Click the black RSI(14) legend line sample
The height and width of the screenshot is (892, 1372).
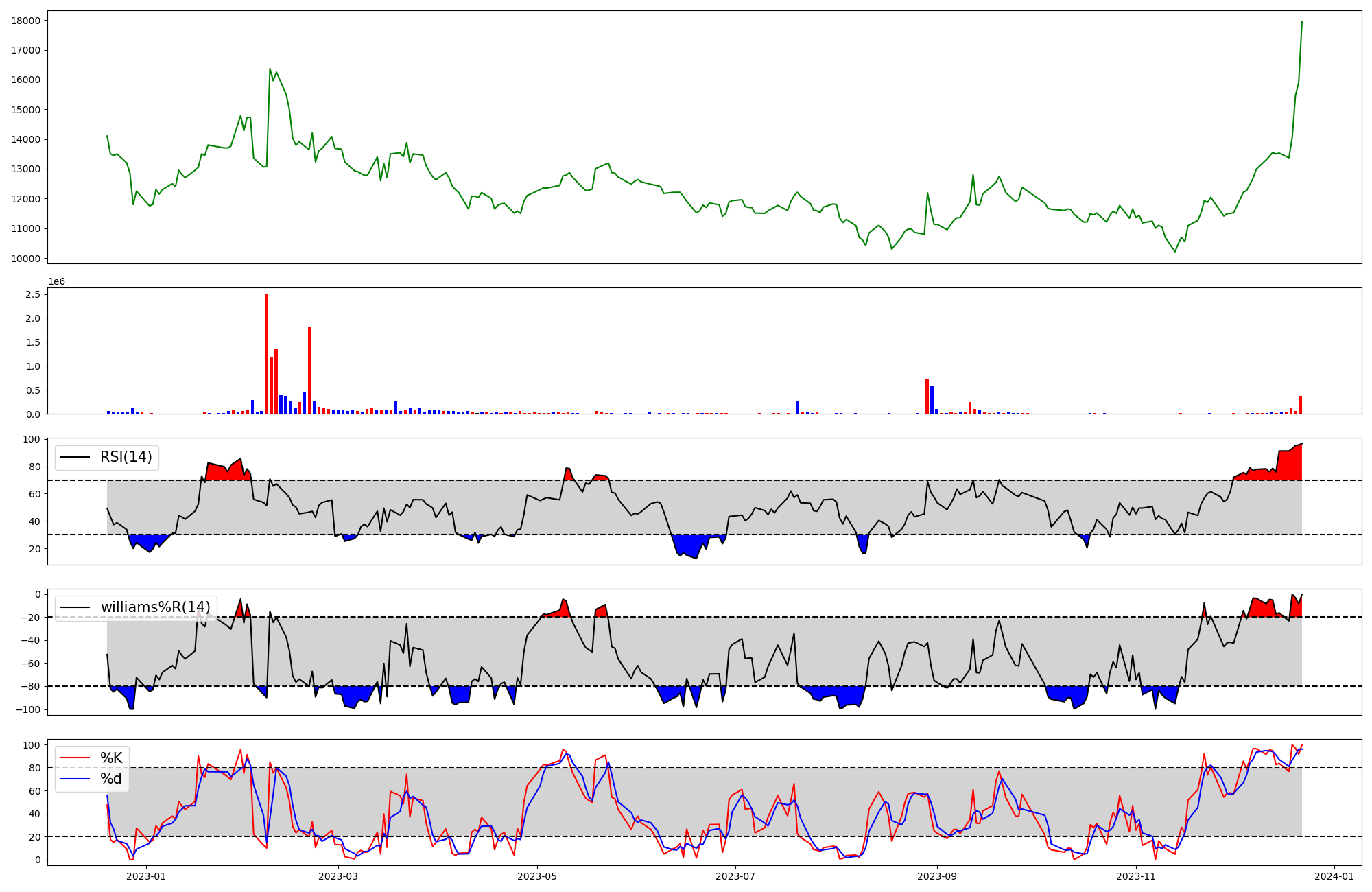pos(75,457)
